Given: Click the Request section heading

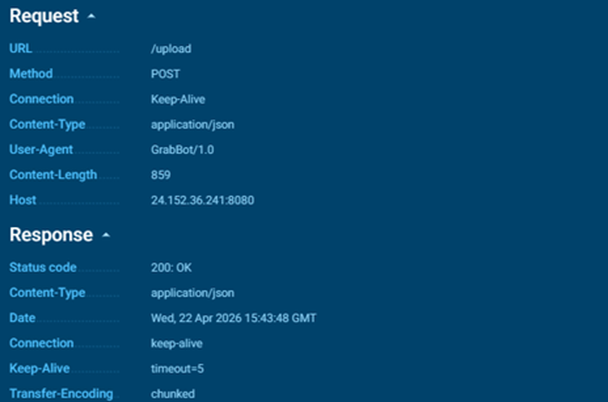Looking at the screenshot, I should [x=44, y=18].
